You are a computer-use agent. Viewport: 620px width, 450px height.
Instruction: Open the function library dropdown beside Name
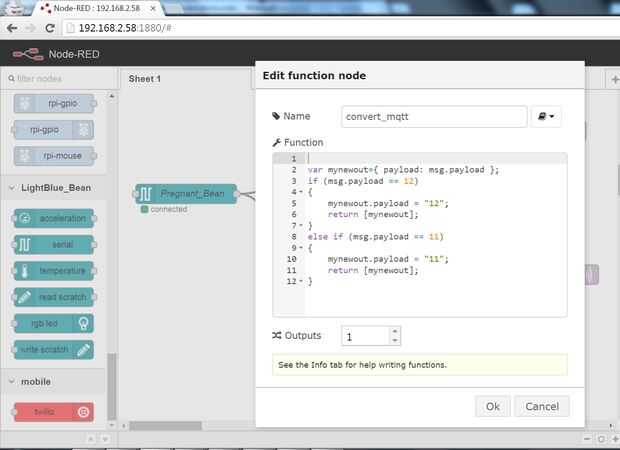pyautogui.click(x=546, y=117)
